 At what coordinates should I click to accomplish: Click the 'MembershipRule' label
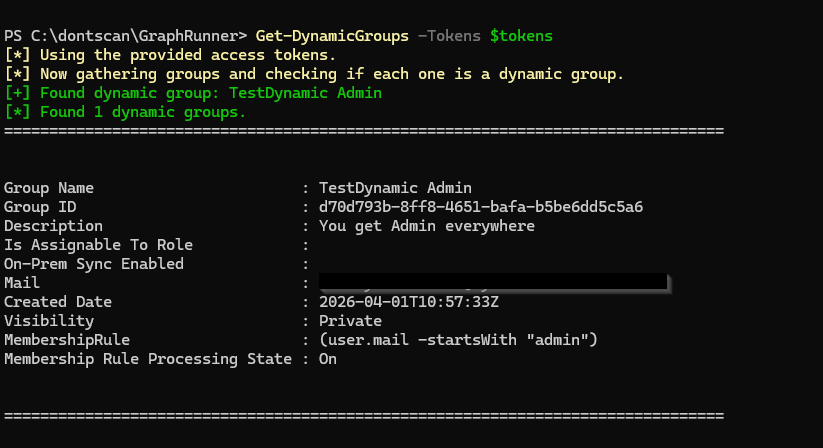[67, 340]
